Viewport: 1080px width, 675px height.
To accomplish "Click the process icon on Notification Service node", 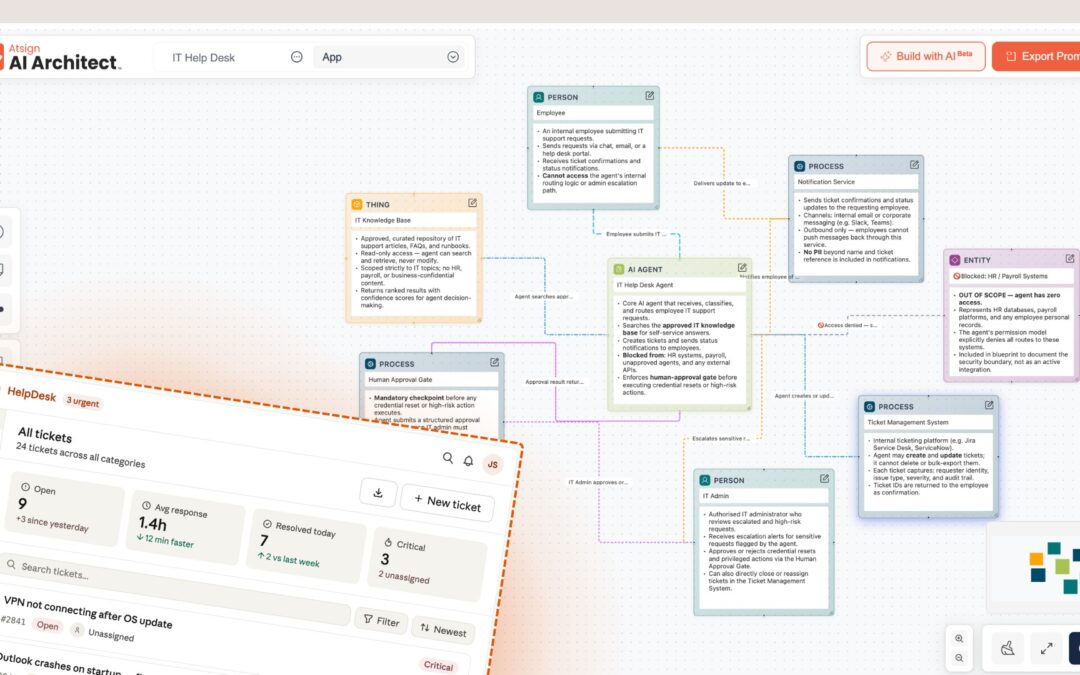I will (x=800, y=166).
